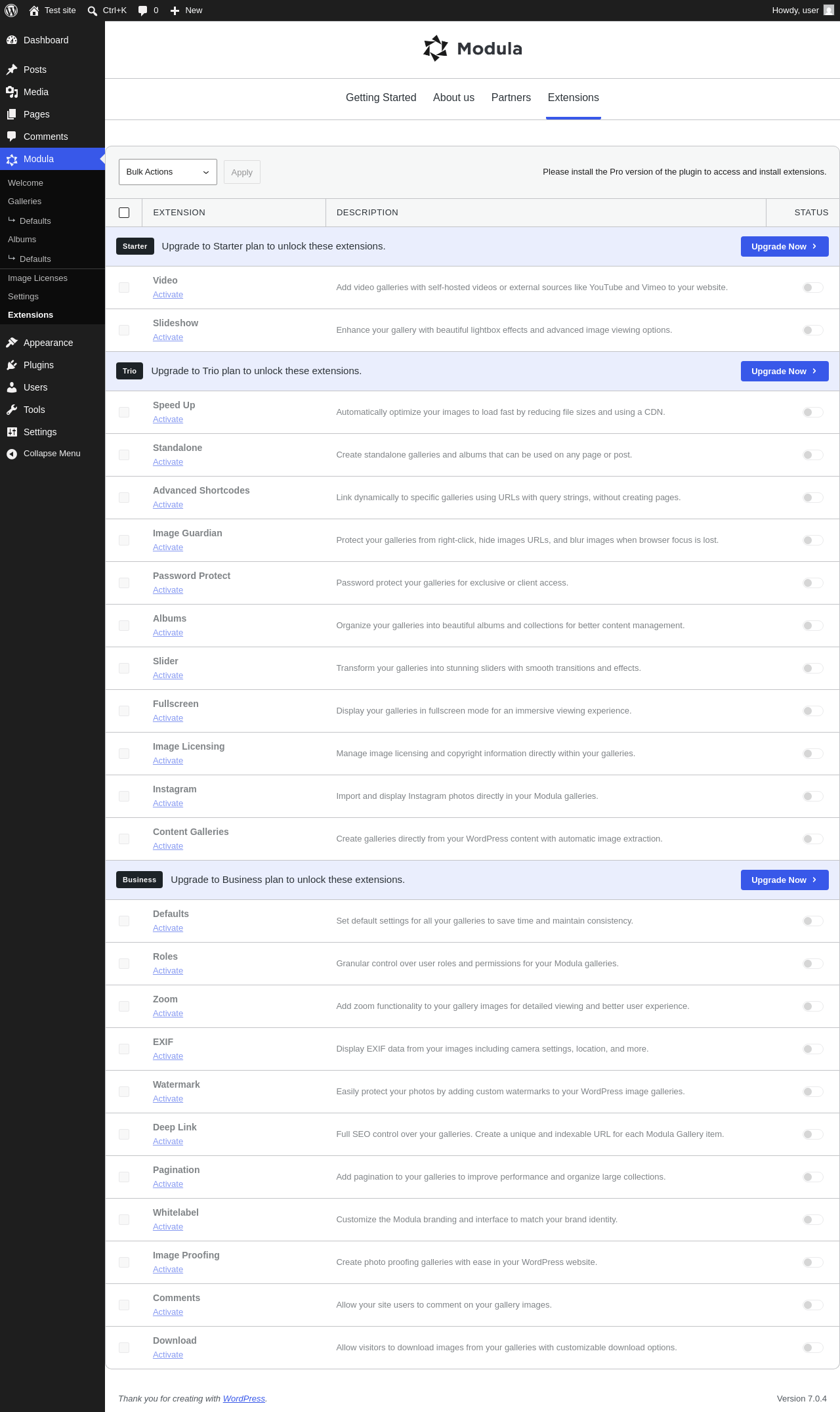Click Upgrade Now for the Business plan

click(x=785, y=880)
